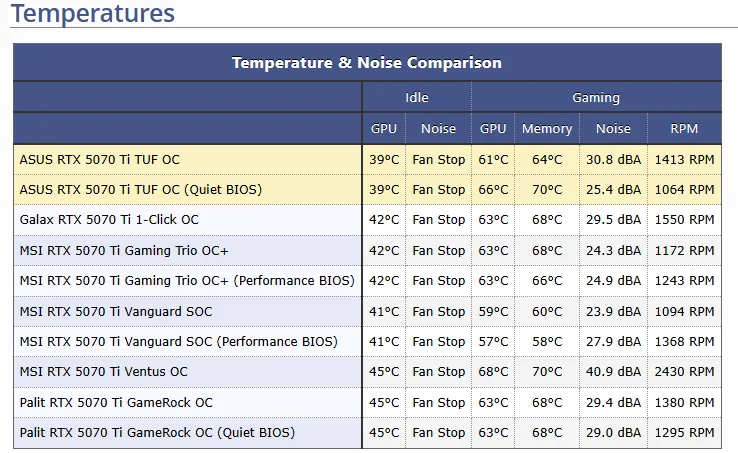Select the 64°C memory temperature cell

click(547, 159)
